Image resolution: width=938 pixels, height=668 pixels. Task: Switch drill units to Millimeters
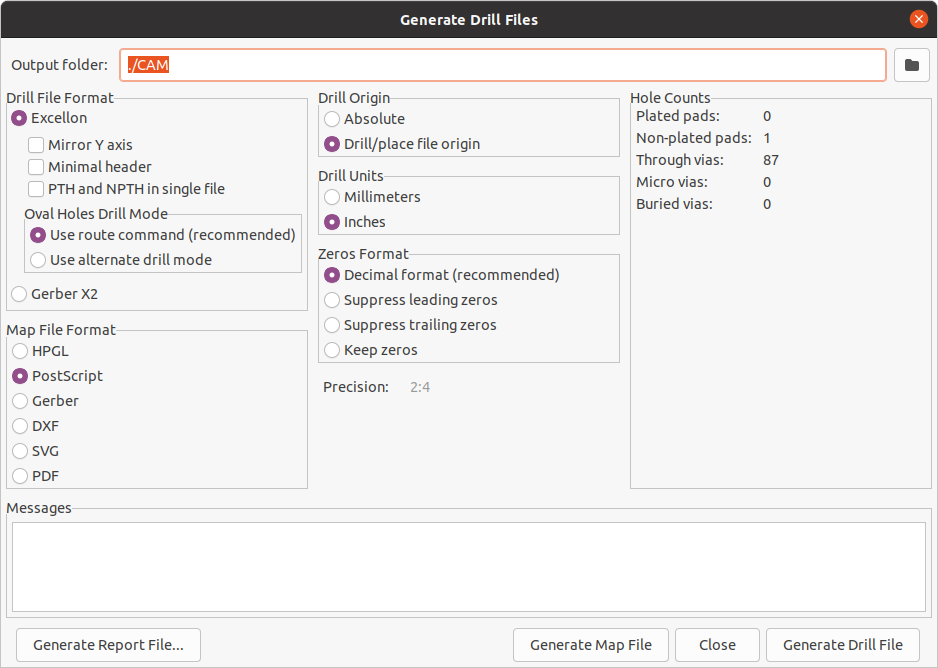tap(331, 197)
